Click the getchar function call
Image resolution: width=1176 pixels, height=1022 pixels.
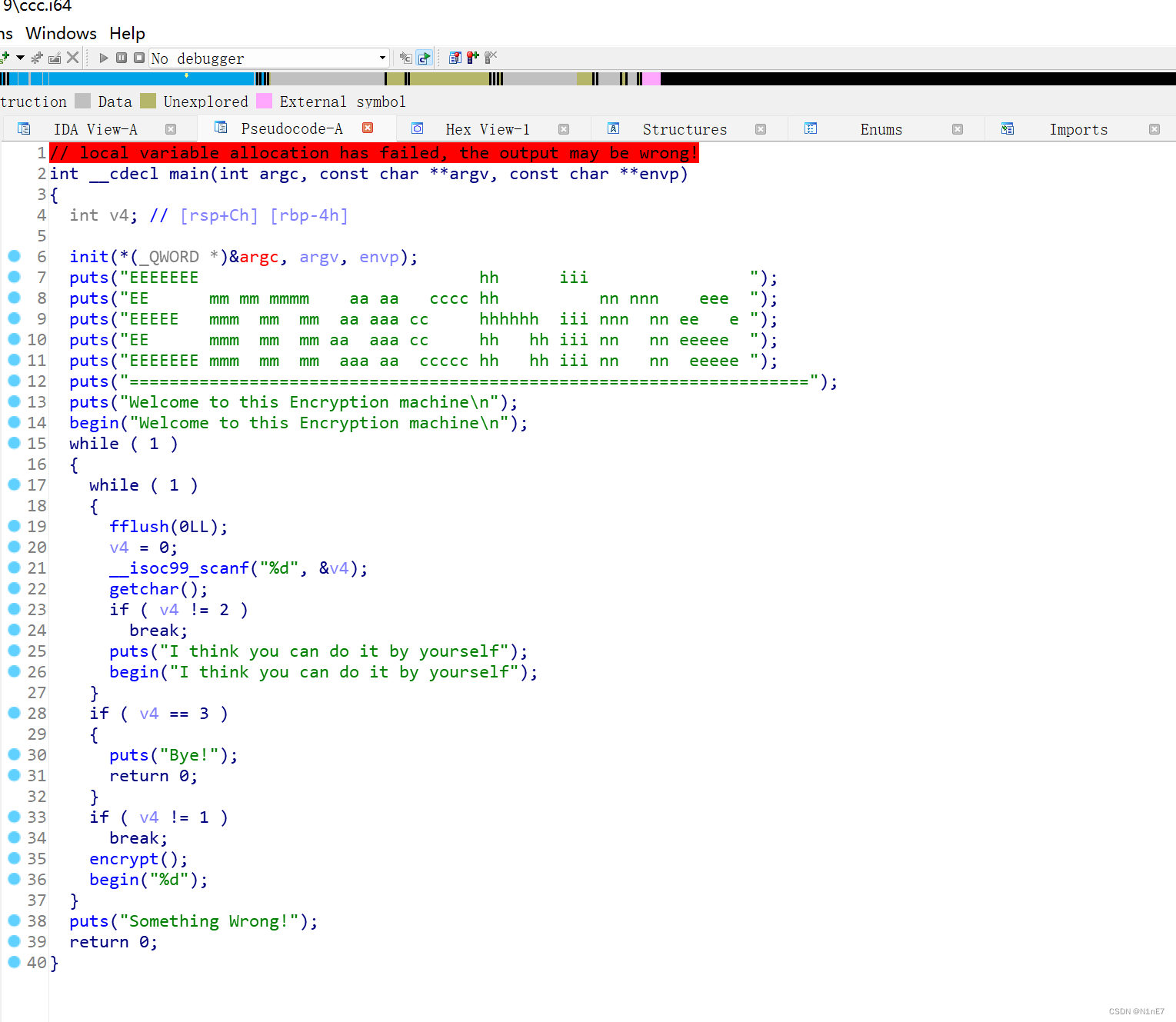(144, 589)
